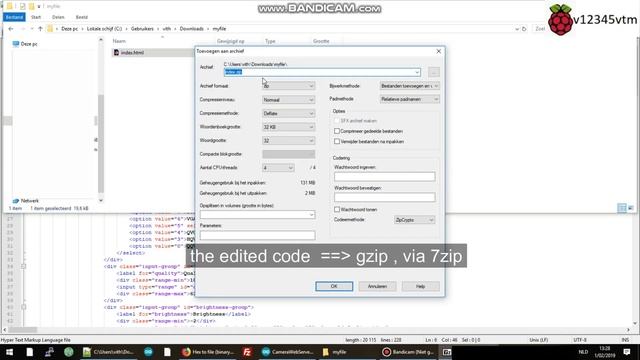The width and height of the screenshot is (640, 360).
Task: Close the Toevoegen aan archief dialog
Action: tap(438, 51)
